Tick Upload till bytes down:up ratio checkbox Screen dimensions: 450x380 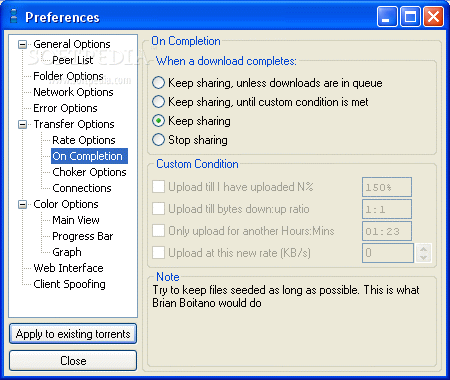pos(158,209)
